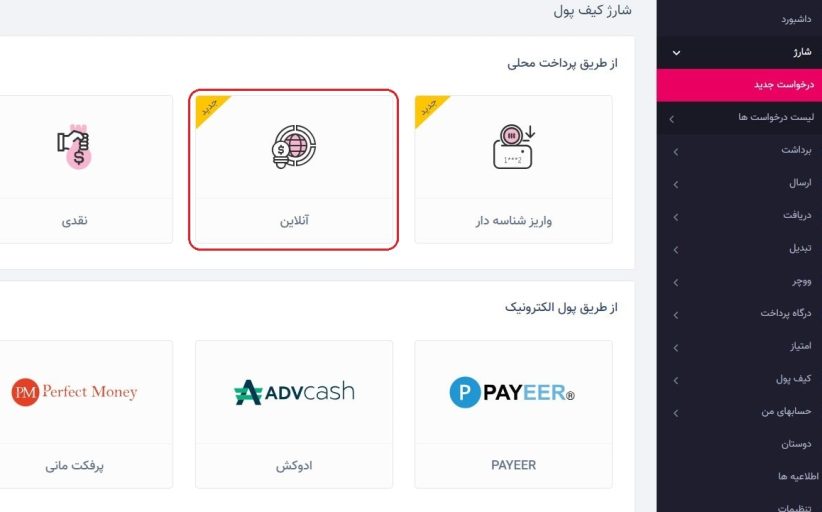Expand the کیف پول sidebar chevron
822x512 pixels.
(x=676, y=380)
